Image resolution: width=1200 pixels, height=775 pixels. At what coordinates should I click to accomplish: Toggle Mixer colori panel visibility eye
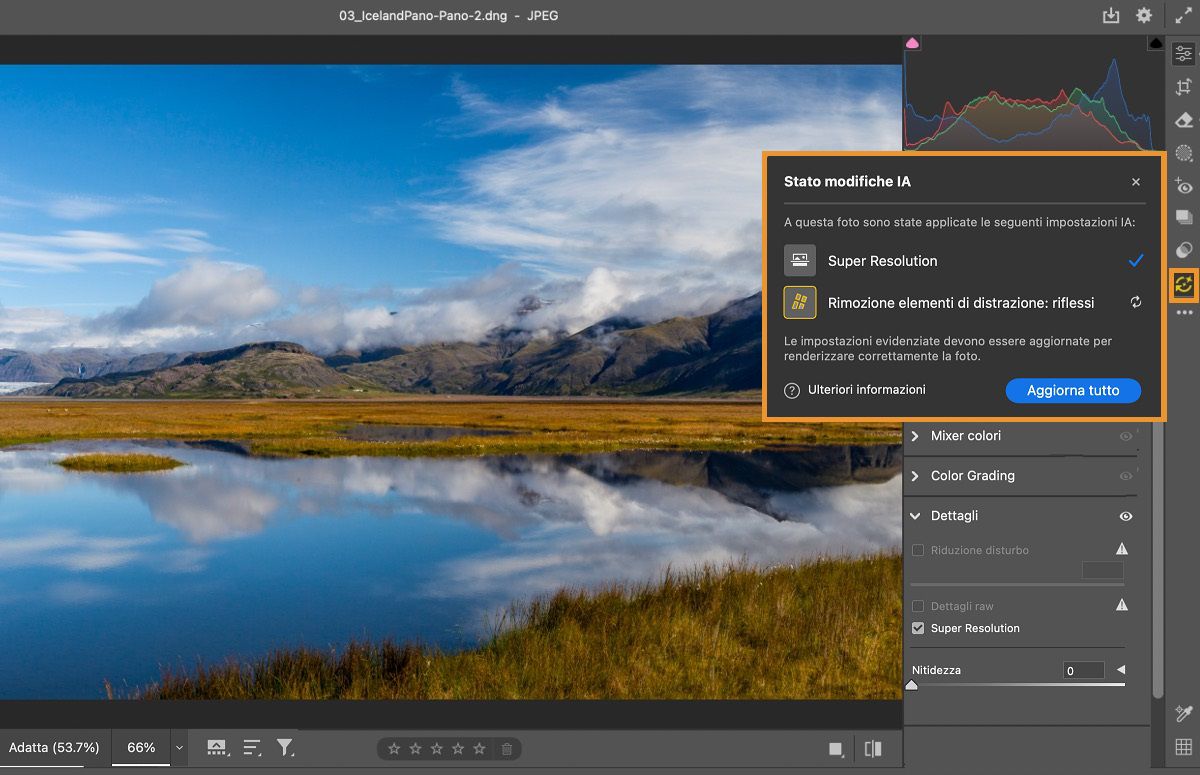pyautogui.click(x=1126, y=437)
